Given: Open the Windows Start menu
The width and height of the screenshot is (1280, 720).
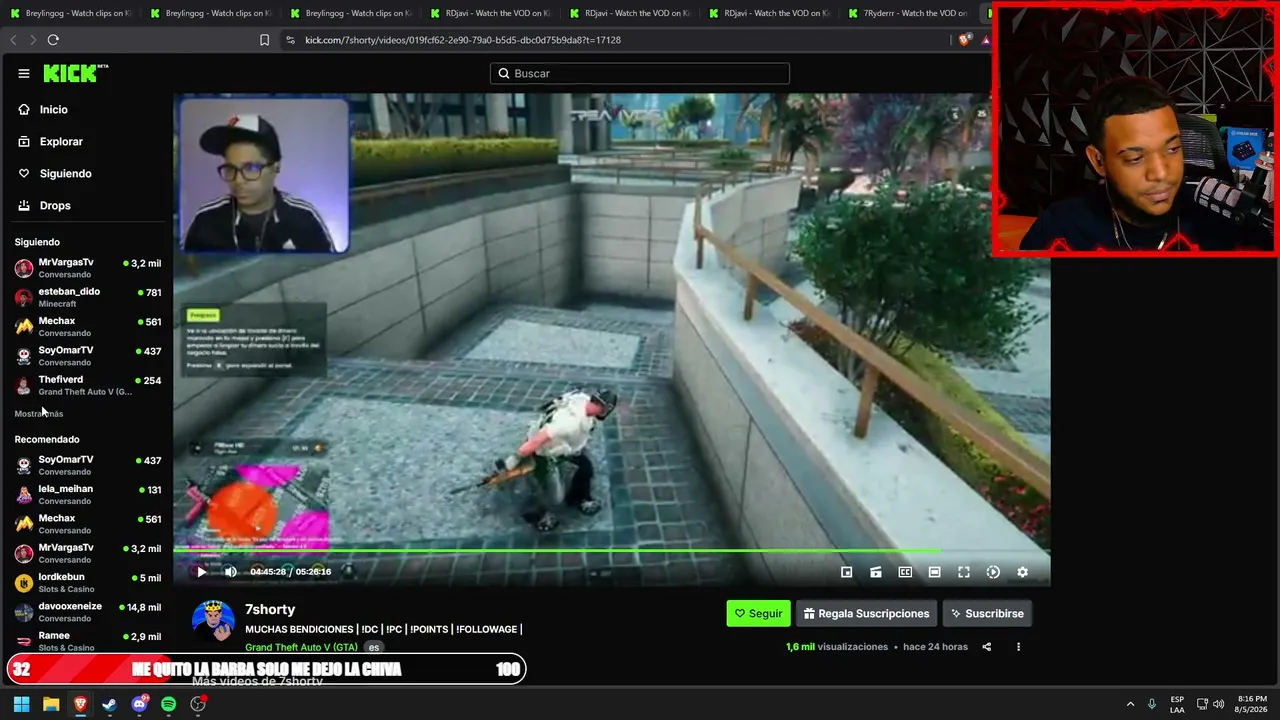Looking at the screenshot, I should pyautogui.click(x=21, y=704).
